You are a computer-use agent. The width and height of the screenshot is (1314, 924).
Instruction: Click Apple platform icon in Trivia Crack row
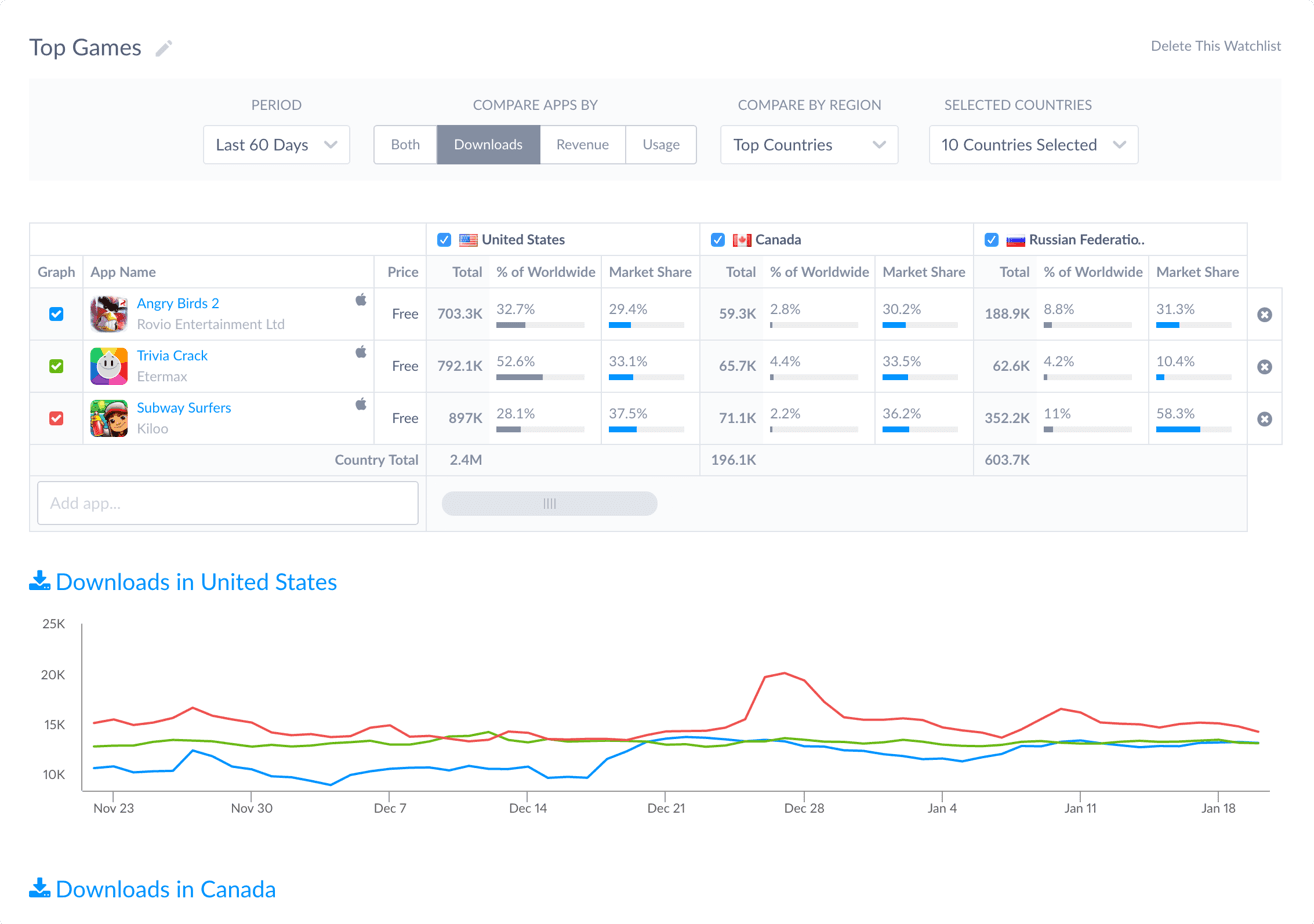pyautogui.click(x=361, y=351)
